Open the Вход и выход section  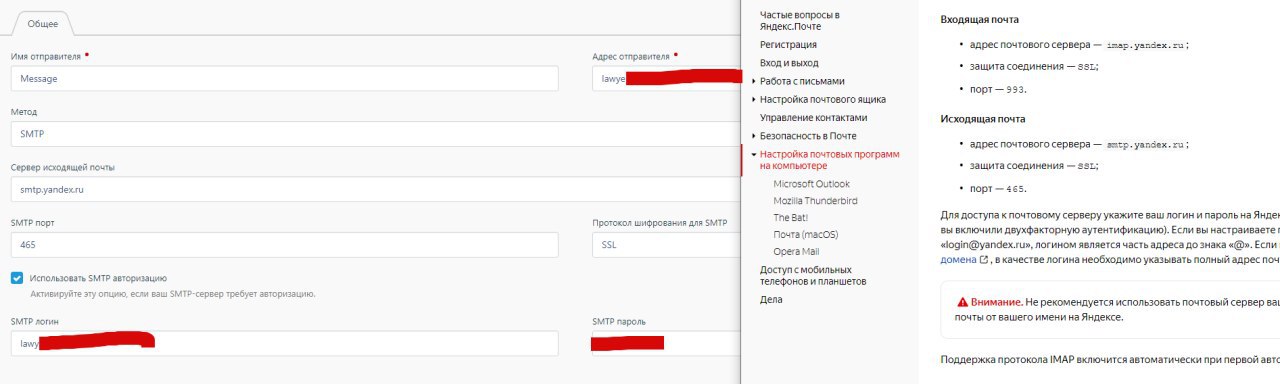pos(789,63)
